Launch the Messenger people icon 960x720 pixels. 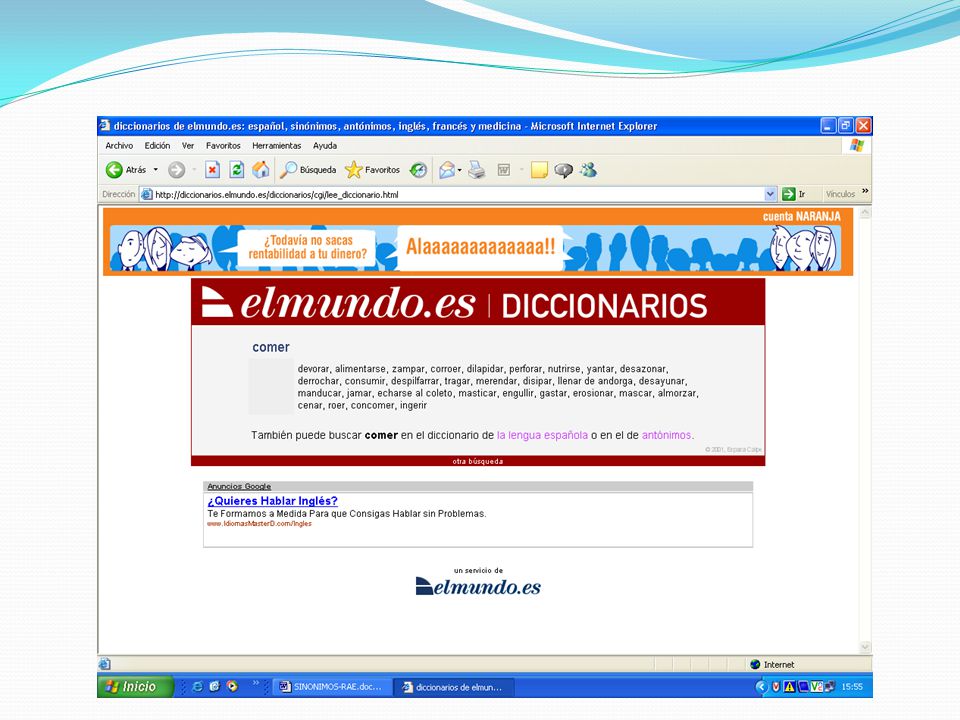click(x=588, y=170)
